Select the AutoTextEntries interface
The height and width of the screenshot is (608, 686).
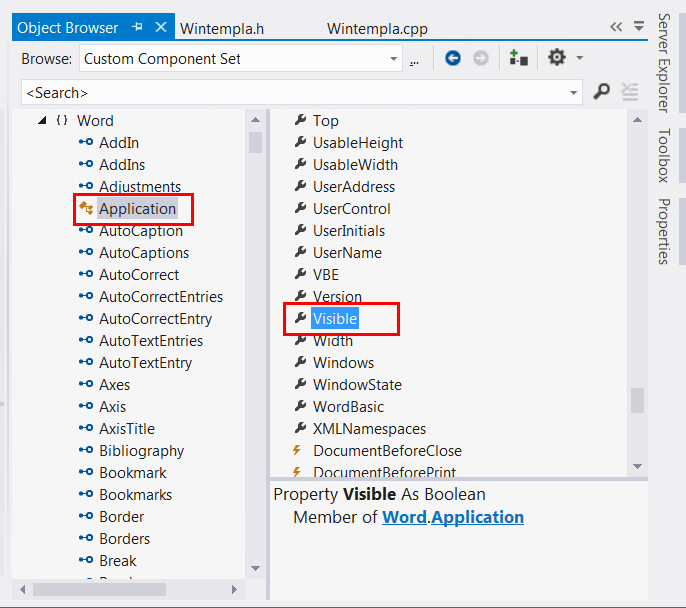click(x=151, y=340)
